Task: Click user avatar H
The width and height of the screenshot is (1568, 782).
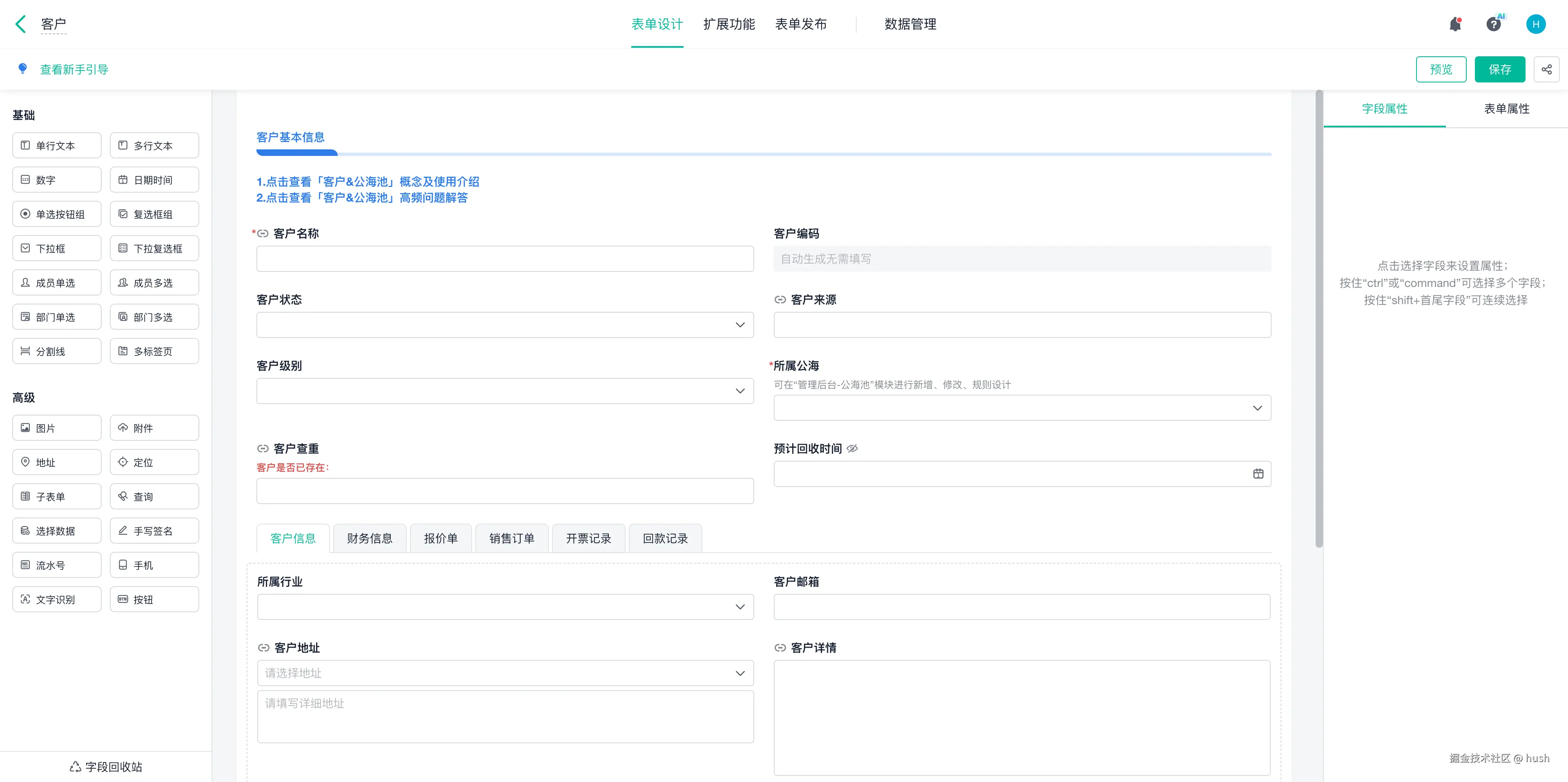Action: point(1535,24)
